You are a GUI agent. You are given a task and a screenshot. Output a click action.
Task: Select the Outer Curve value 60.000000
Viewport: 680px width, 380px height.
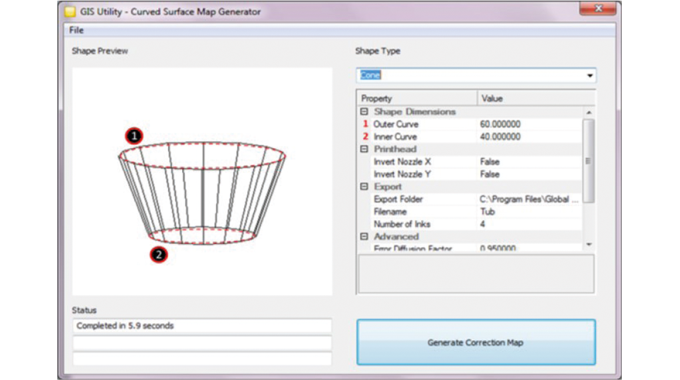[500, 124]
